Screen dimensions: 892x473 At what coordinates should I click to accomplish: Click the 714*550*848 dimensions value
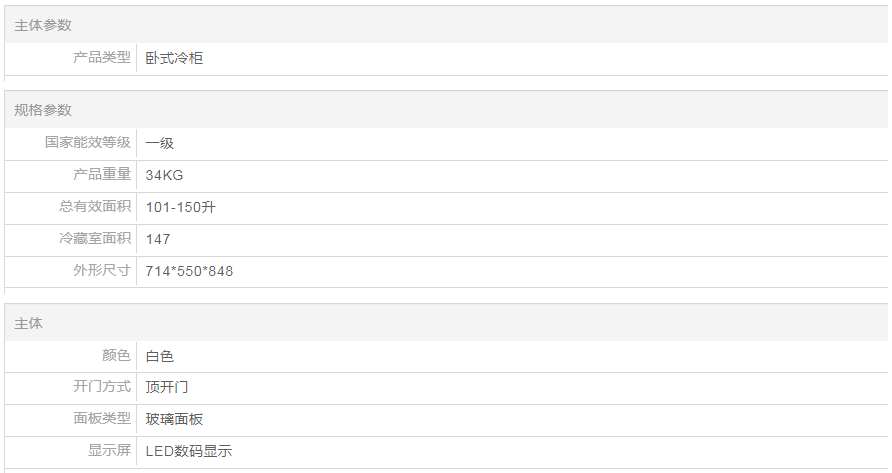[x=189, y=271]
